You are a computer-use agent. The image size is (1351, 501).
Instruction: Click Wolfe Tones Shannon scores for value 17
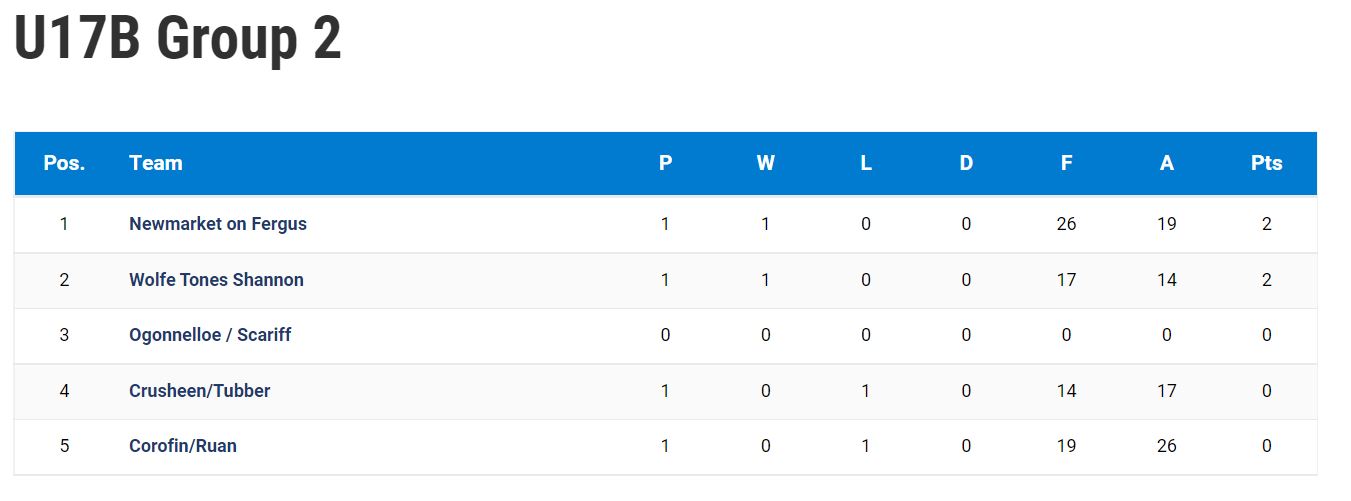pos(1066,280)
